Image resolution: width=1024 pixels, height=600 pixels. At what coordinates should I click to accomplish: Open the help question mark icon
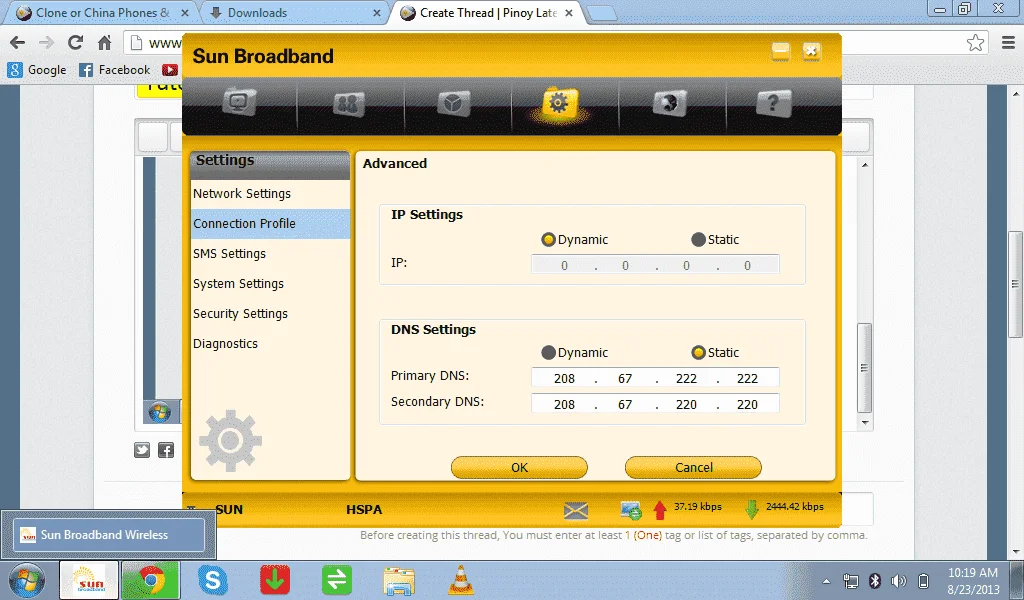(x=773, y=104)
